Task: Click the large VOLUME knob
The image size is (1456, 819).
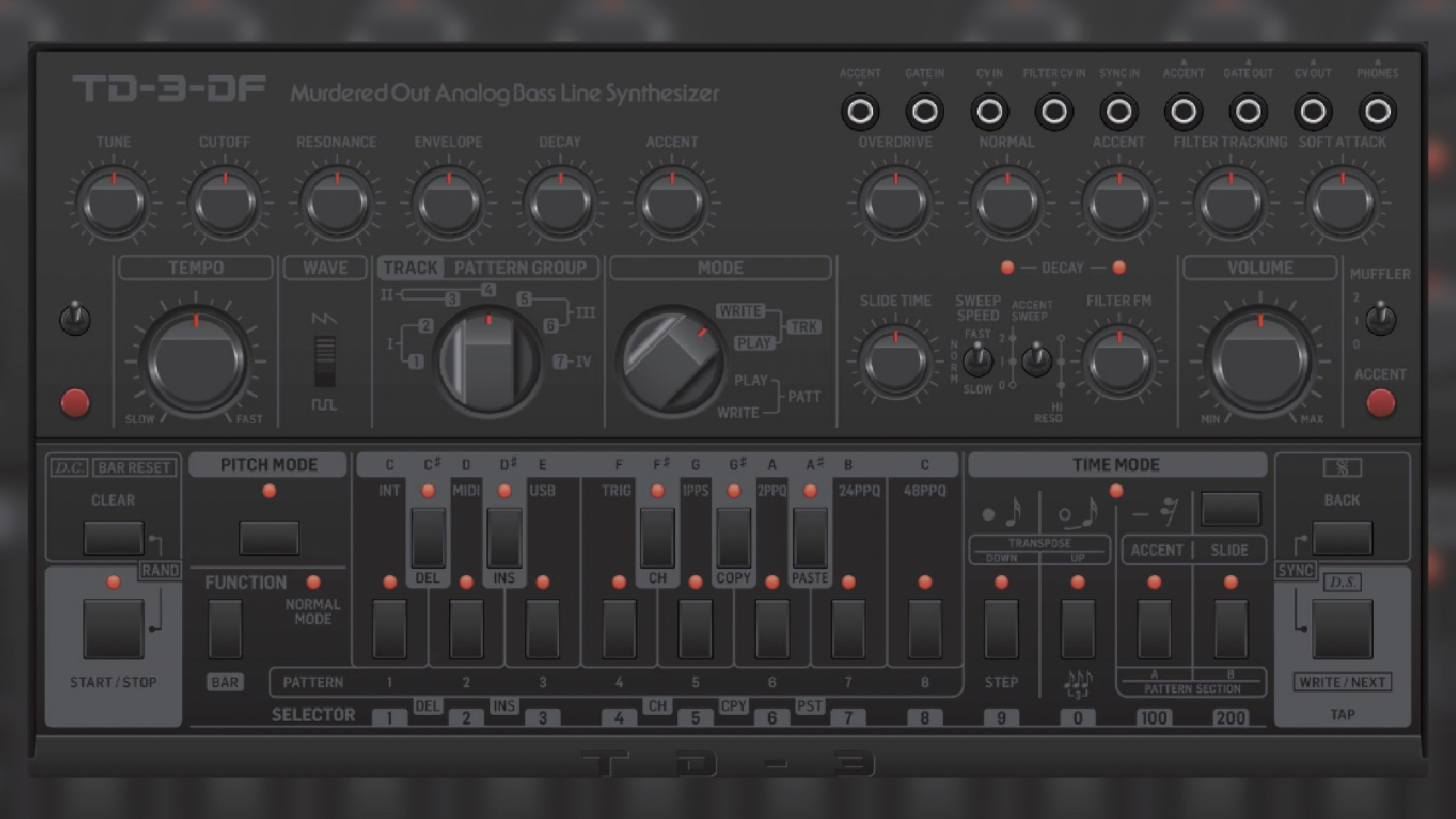Action: click(x=1260, y=361)
